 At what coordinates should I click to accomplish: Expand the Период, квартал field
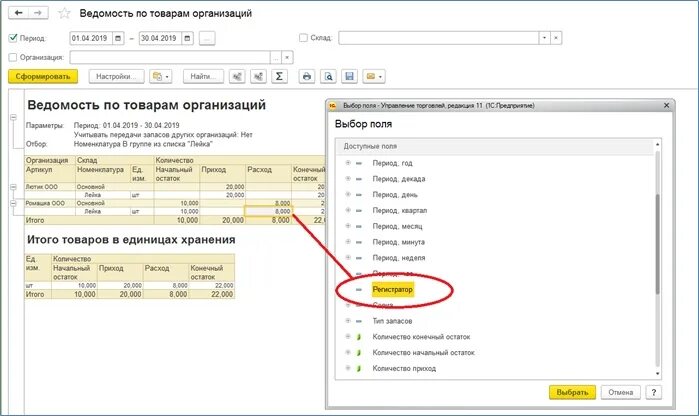(348, 210)
